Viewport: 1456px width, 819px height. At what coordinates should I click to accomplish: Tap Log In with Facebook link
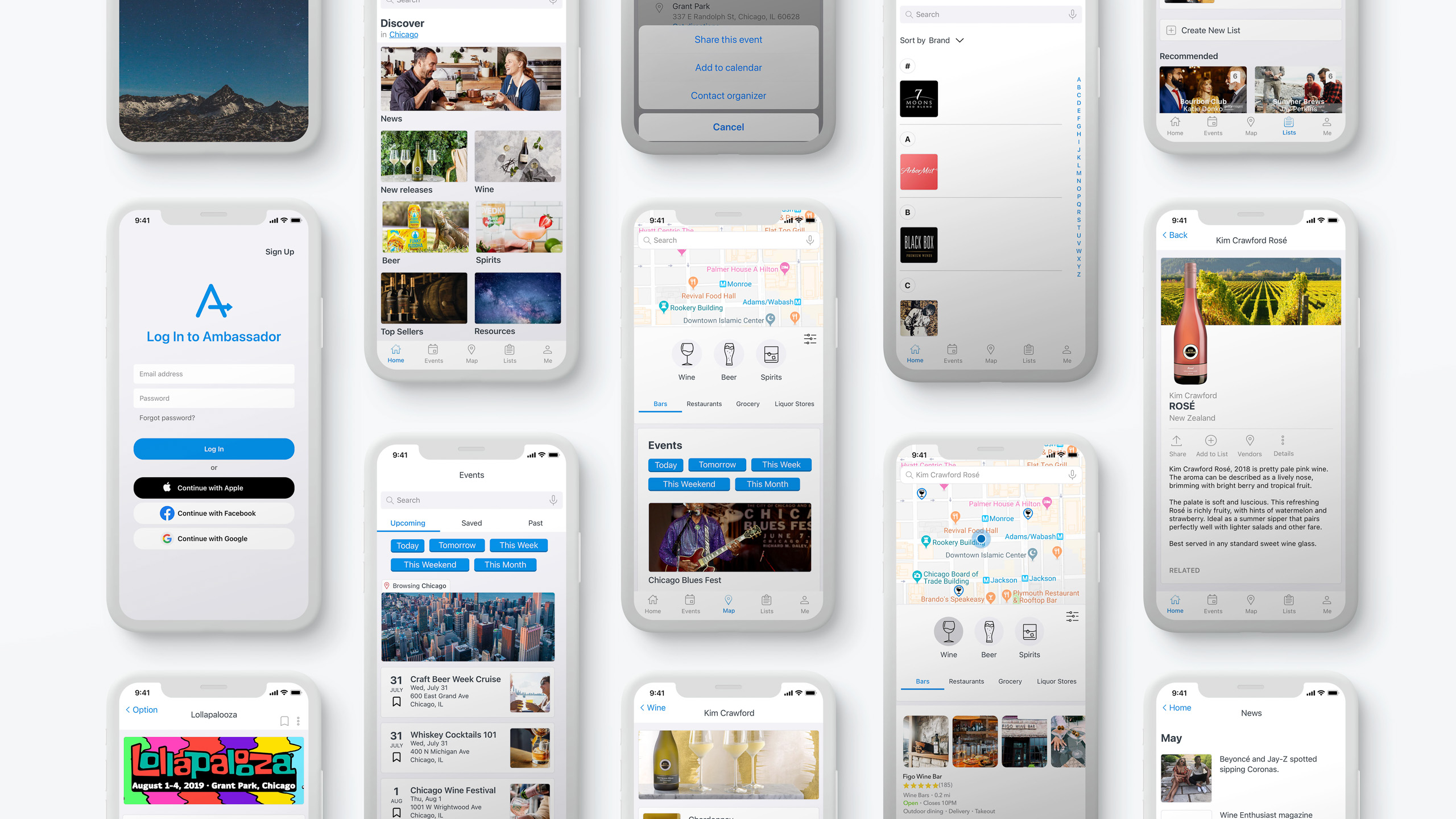pyautogui.click(x=214, y=513)
